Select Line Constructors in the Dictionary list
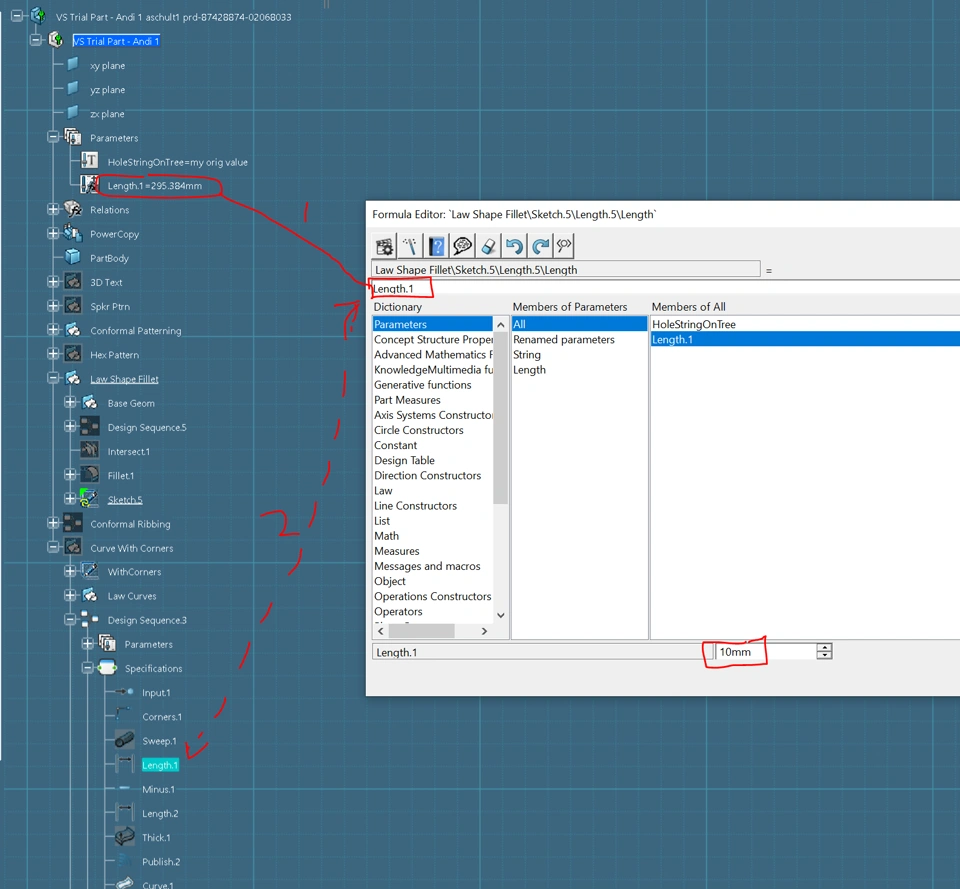 415,505
